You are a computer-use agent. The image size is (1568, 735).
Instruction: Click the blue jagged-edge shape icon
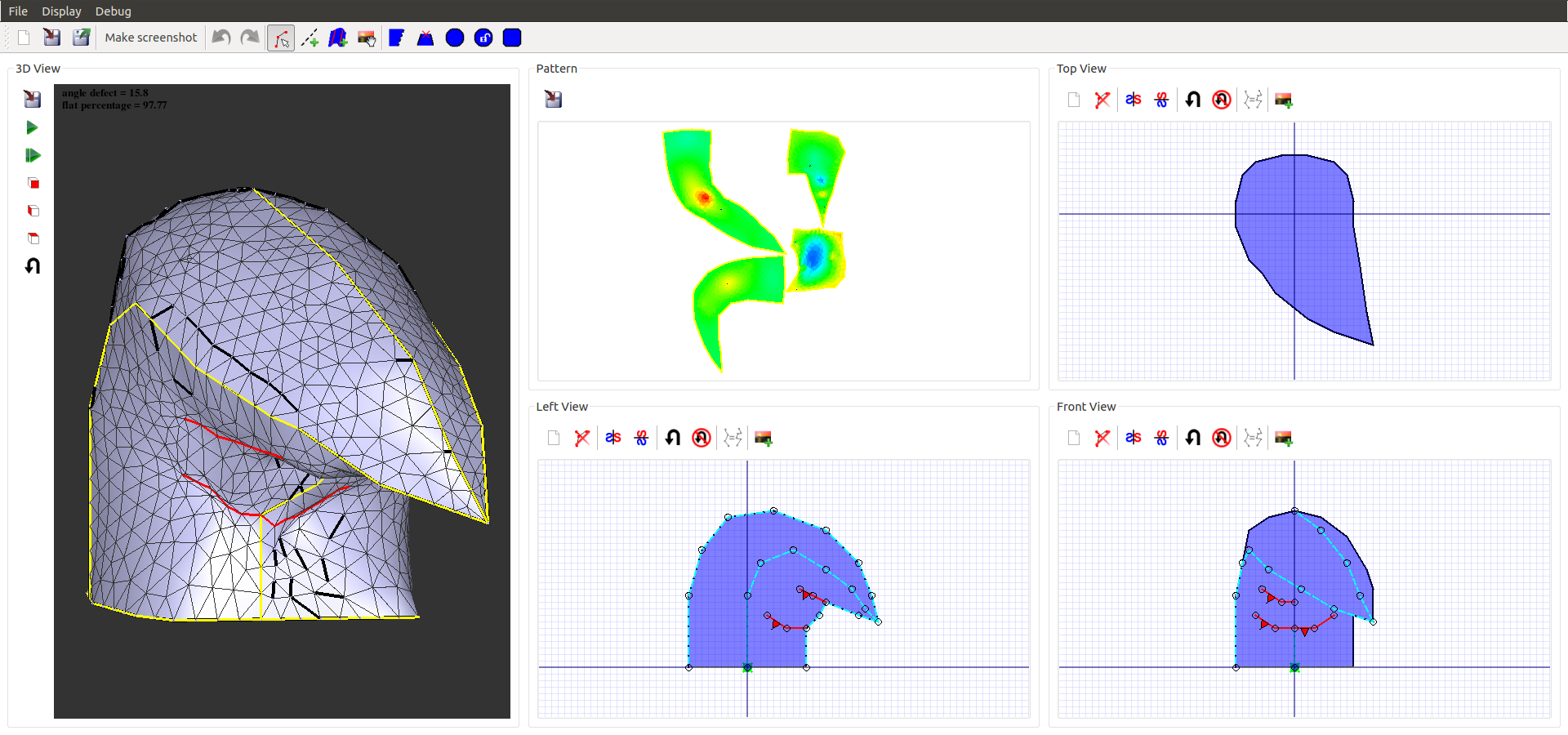point(397,38)
